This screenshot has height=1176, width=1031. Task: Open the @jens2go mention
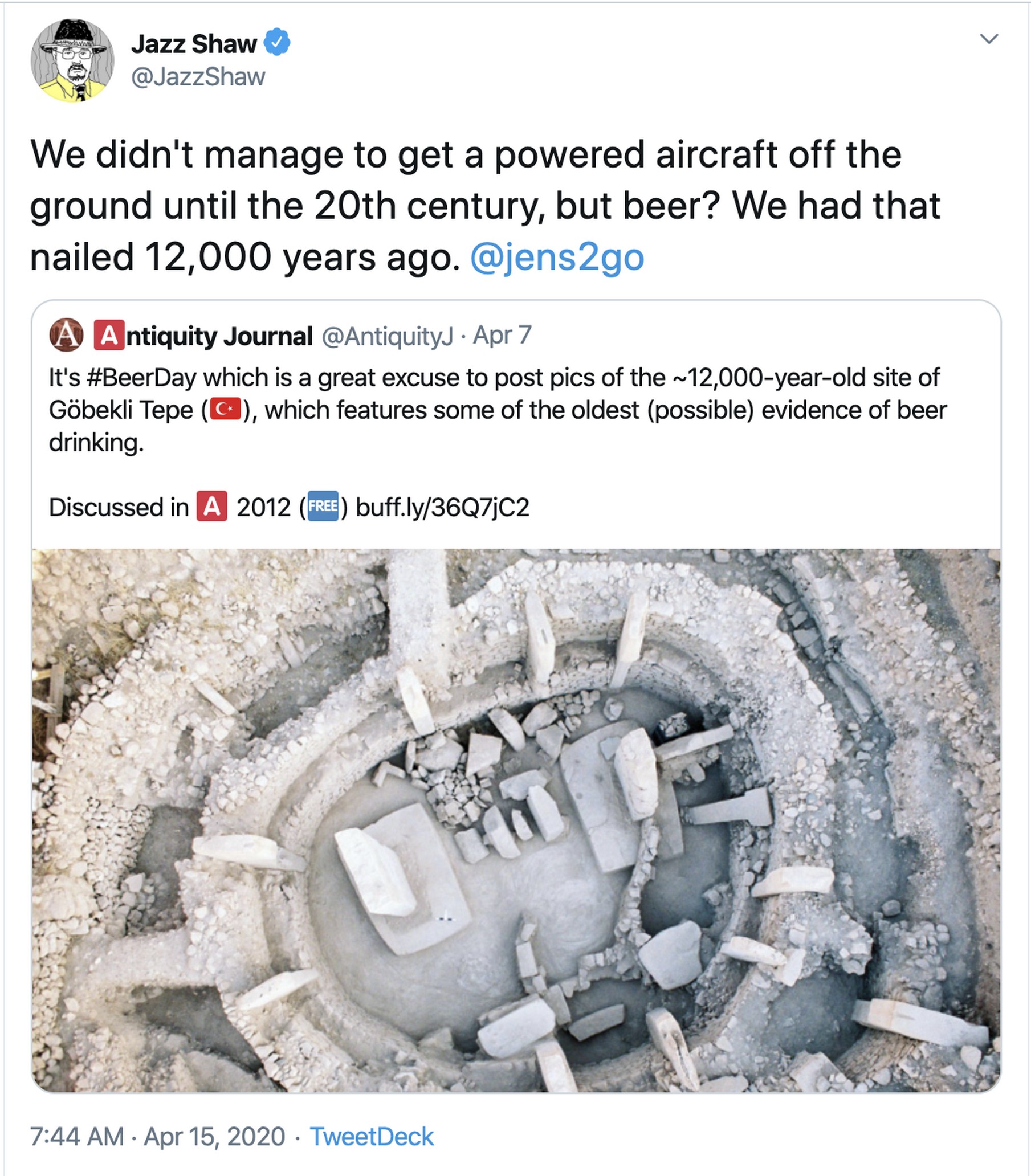556,257
